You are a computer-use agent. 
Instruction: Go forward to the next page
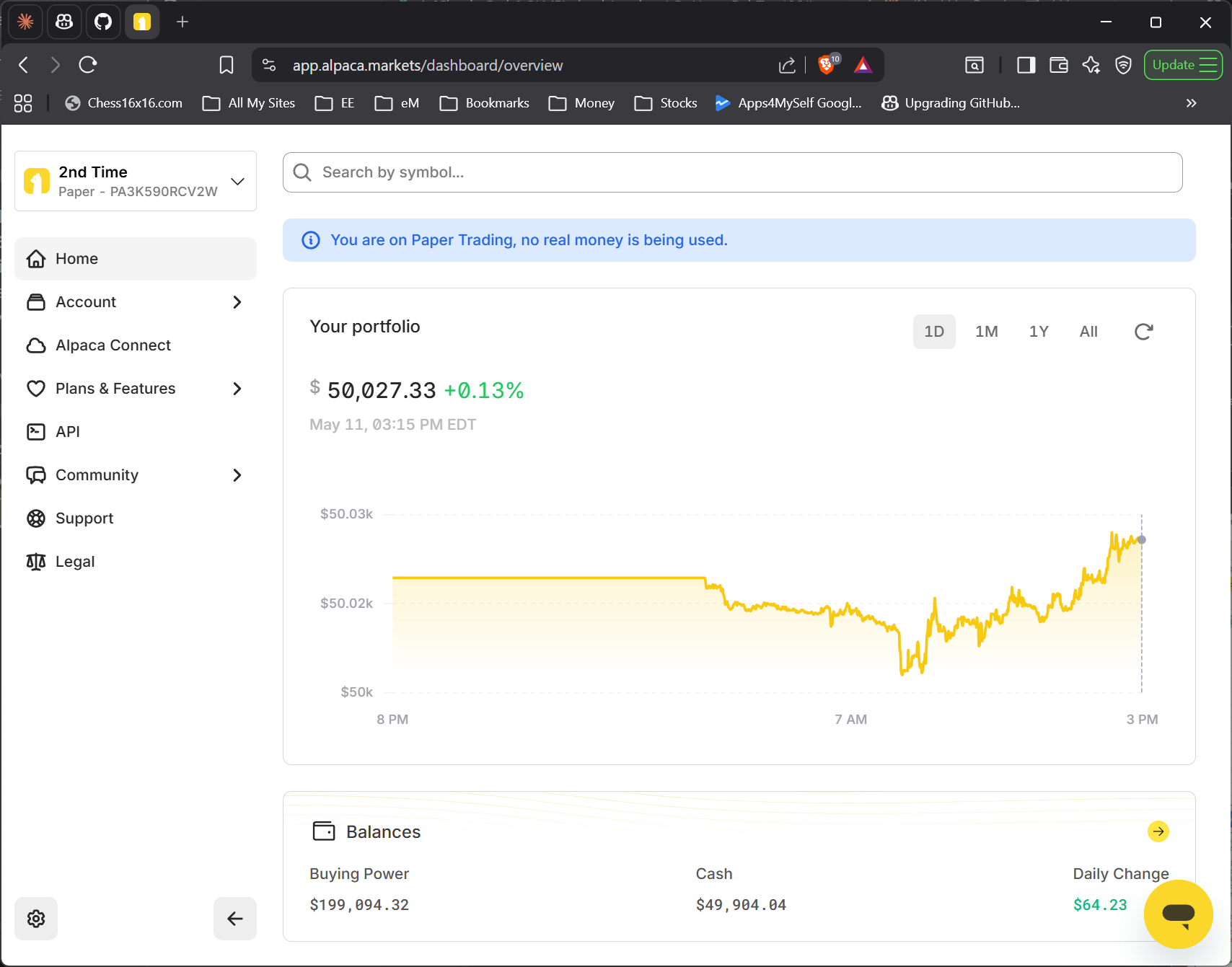pyautogui.click(x=56, y=65)
